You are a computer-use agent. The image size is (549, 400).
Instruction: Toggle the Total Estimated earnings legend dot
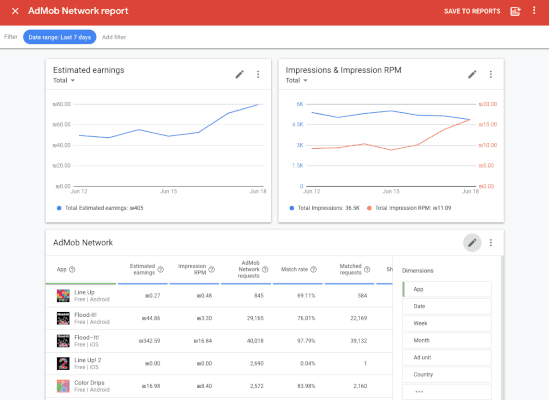point(59,208)
